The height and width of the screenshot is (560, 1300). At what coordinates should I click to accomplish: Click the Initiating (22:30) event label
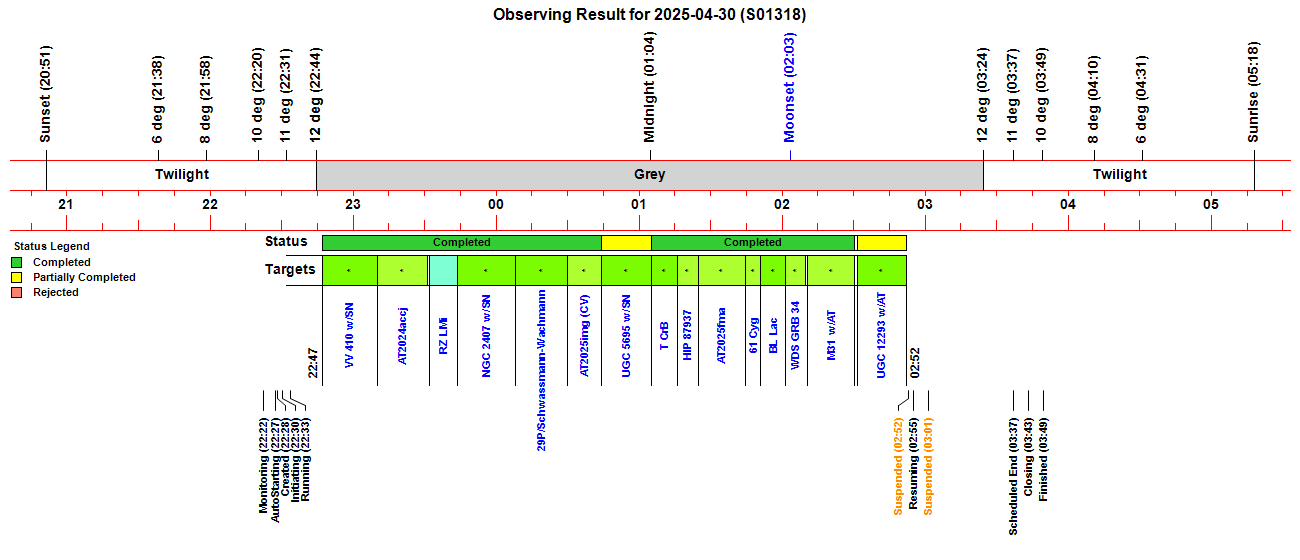pos(295,460)
